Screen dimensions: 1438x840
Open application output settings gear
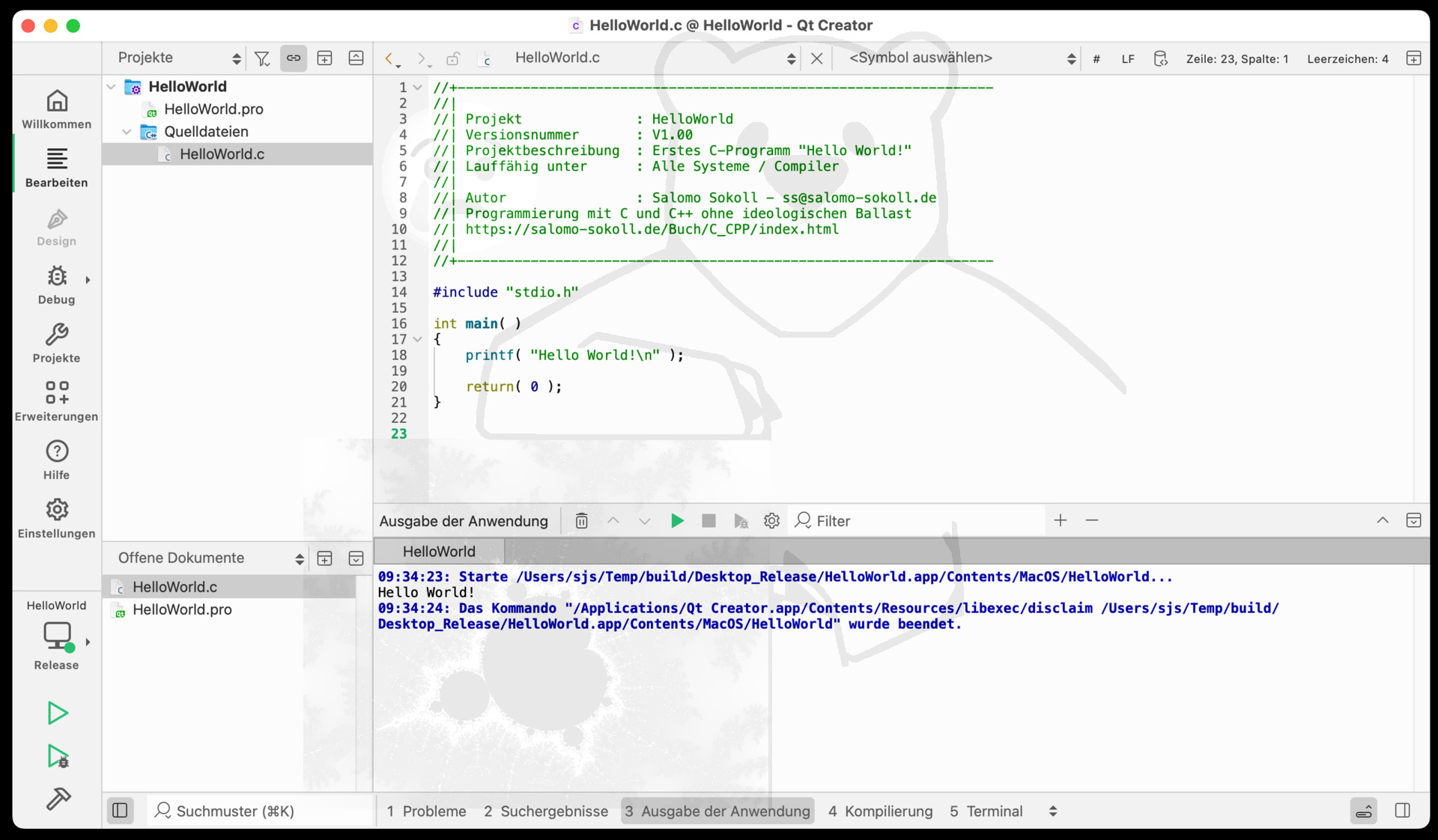[x=772, y=521]
